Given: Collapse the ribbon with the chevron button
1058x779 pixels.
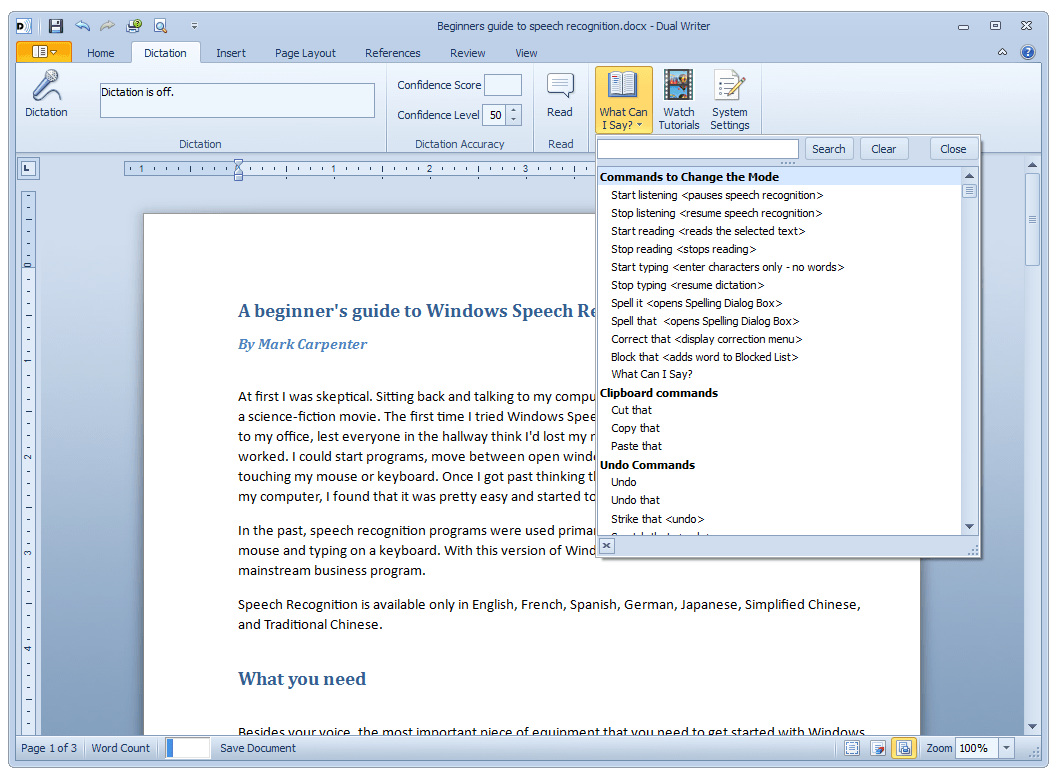Looking at the screenshot, I should [x=1003, y=52].
